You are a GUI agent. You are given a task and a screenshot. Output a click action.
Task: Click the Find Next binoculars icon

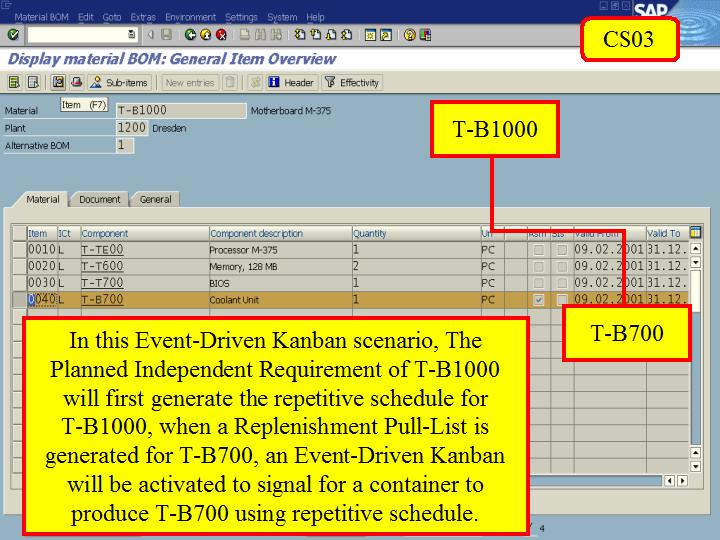(276, 34)
